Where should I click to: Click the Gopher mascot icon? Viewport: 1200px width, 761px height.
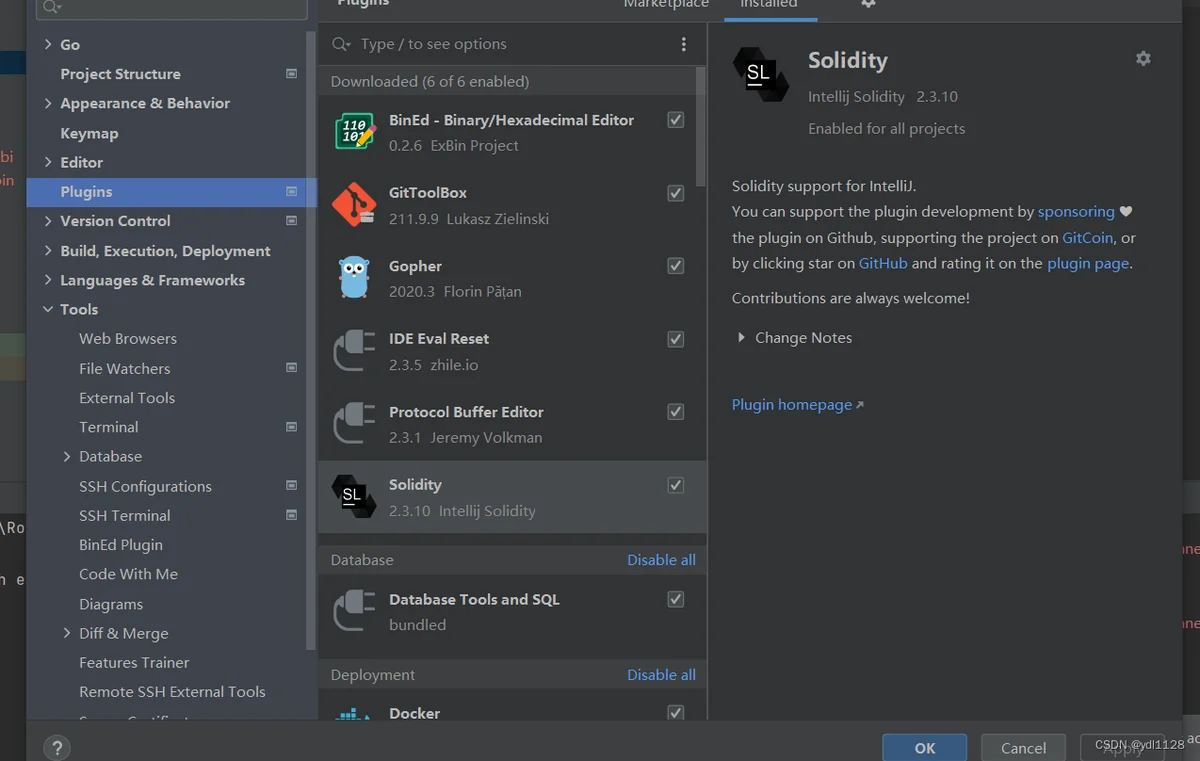click(x=354, y=278)
